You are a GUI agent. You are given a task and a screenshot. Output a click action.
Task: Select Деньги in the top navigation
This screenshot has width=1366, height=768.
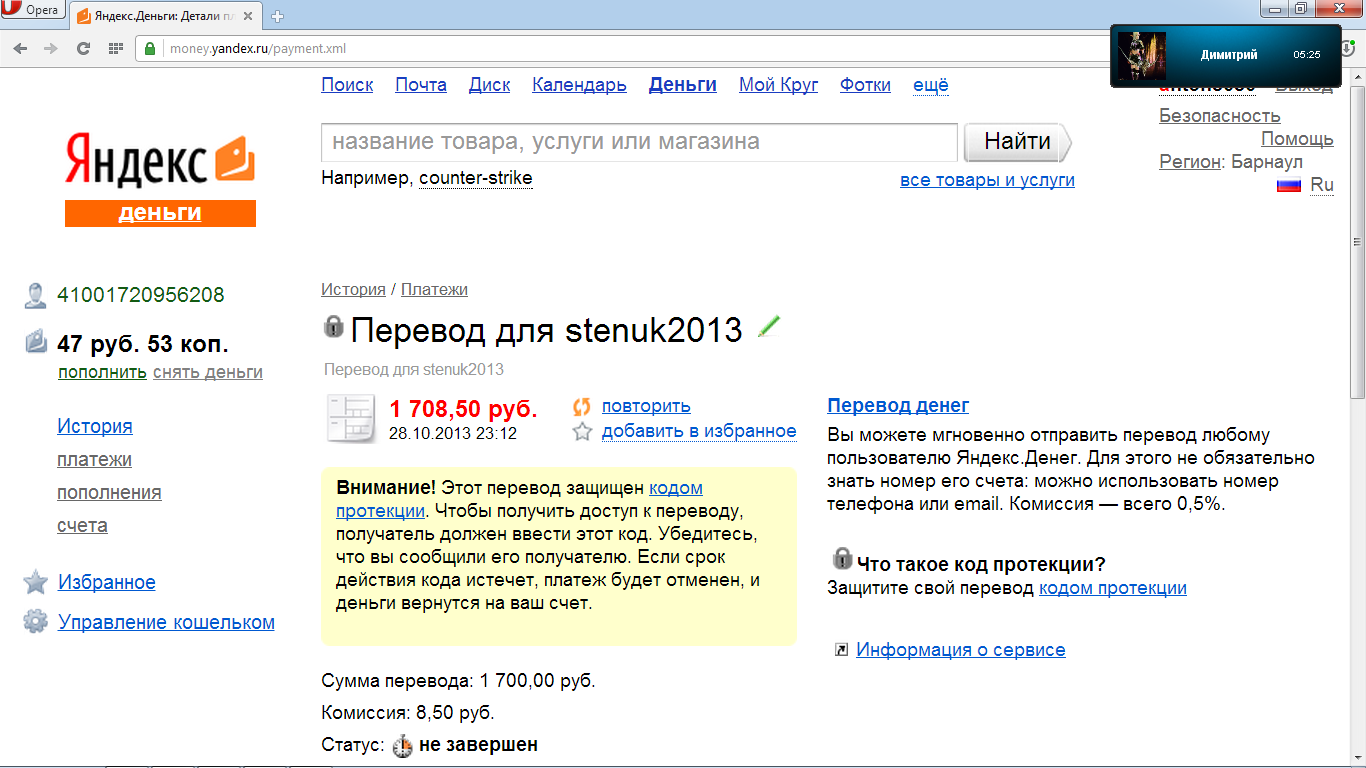coord(683,85)
